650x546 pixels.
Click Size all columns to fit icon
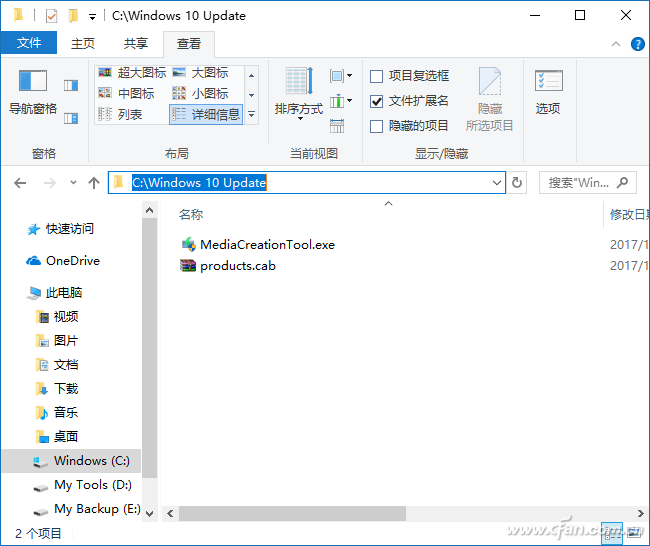tap(337, 126)
